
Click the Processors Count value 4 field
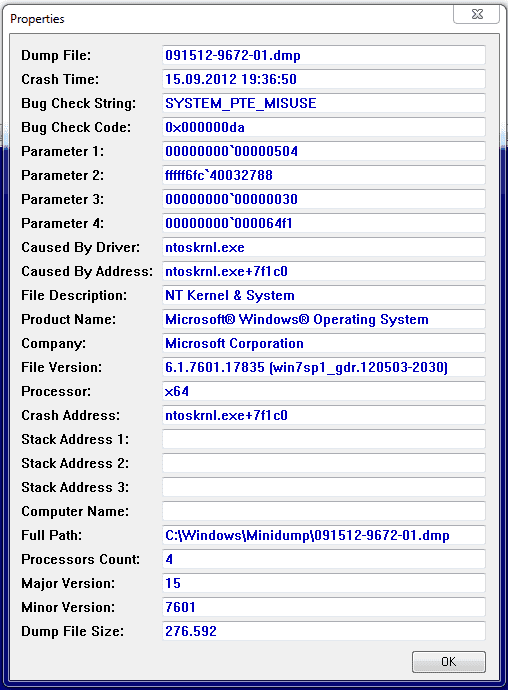(324, 559)
